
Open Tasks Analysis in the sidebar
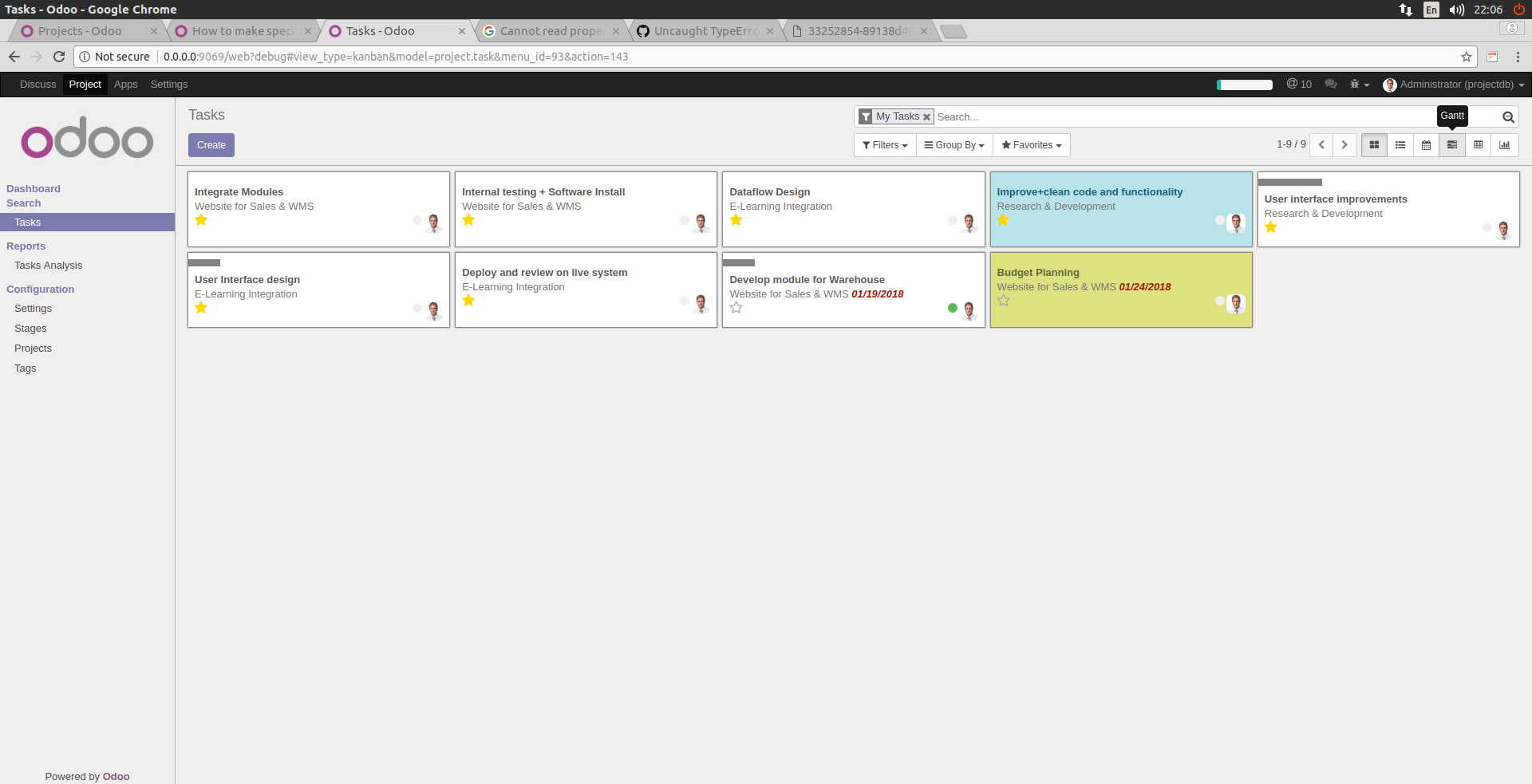pos(48,266)
